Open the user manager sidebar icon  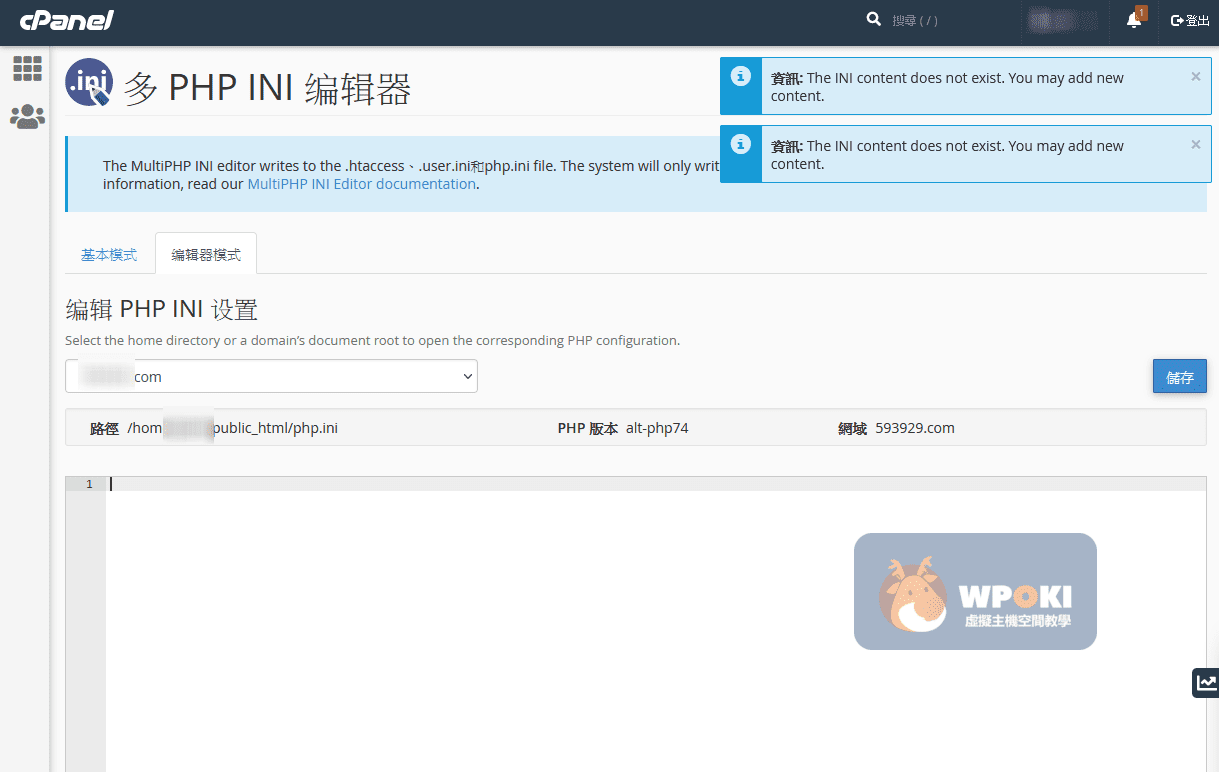[27, 117]
